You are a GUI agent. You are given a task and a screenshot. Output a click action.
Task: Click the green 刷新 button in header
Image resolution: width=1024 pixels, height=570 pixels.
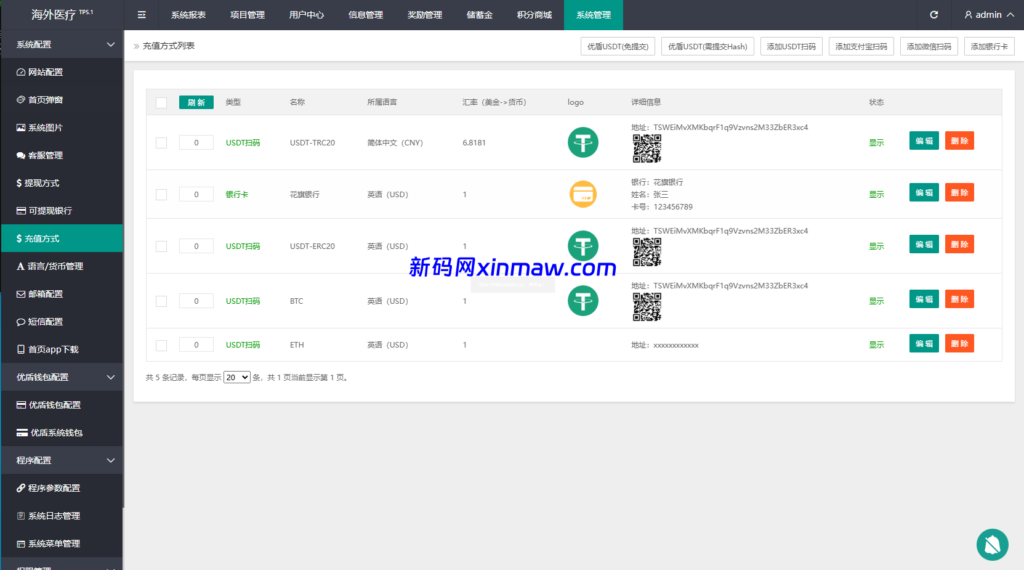(196, 103)
